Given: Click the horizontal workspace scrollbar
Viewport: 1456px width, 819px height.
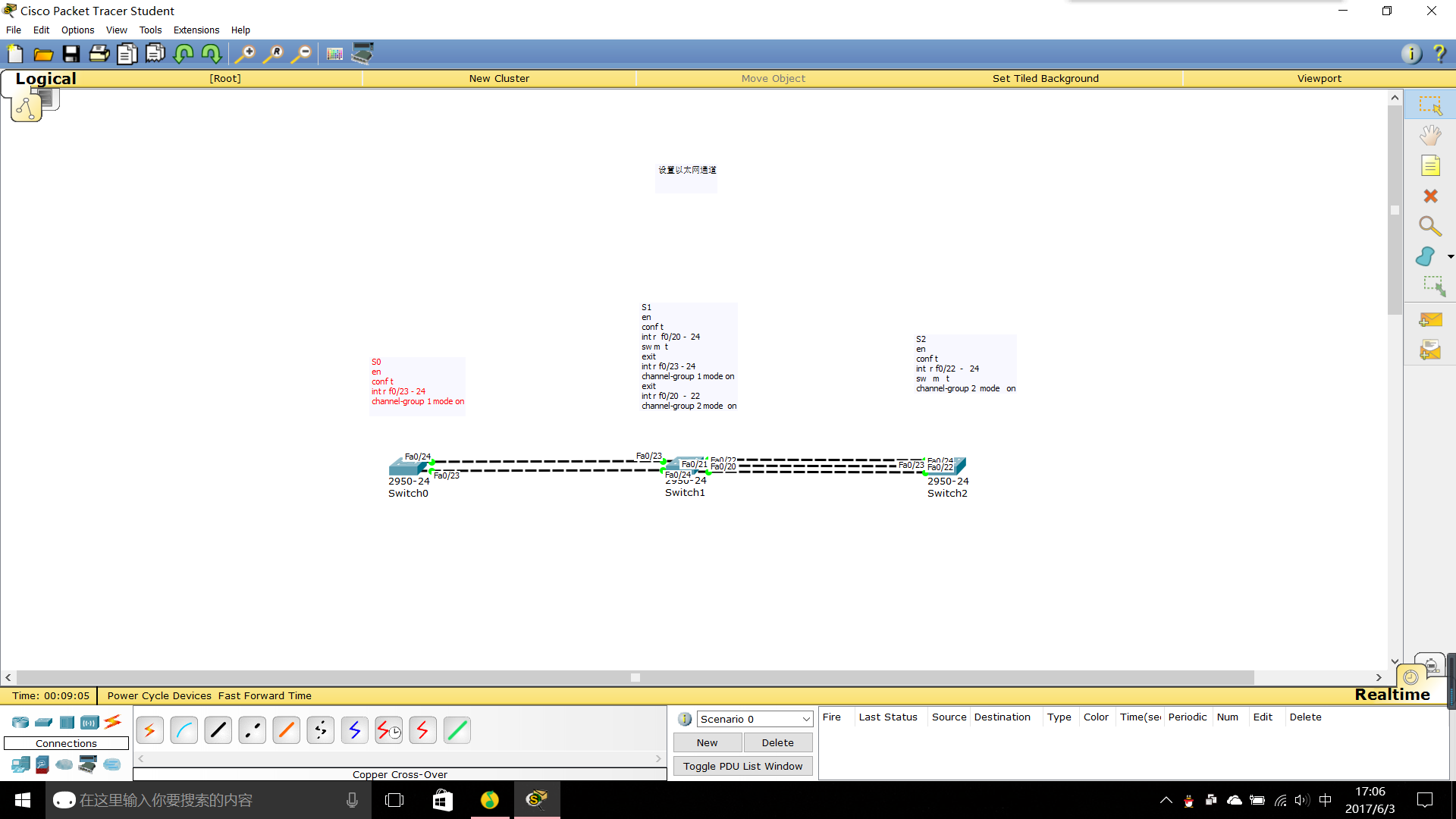Looking at the screenshot, I should 635,677.
